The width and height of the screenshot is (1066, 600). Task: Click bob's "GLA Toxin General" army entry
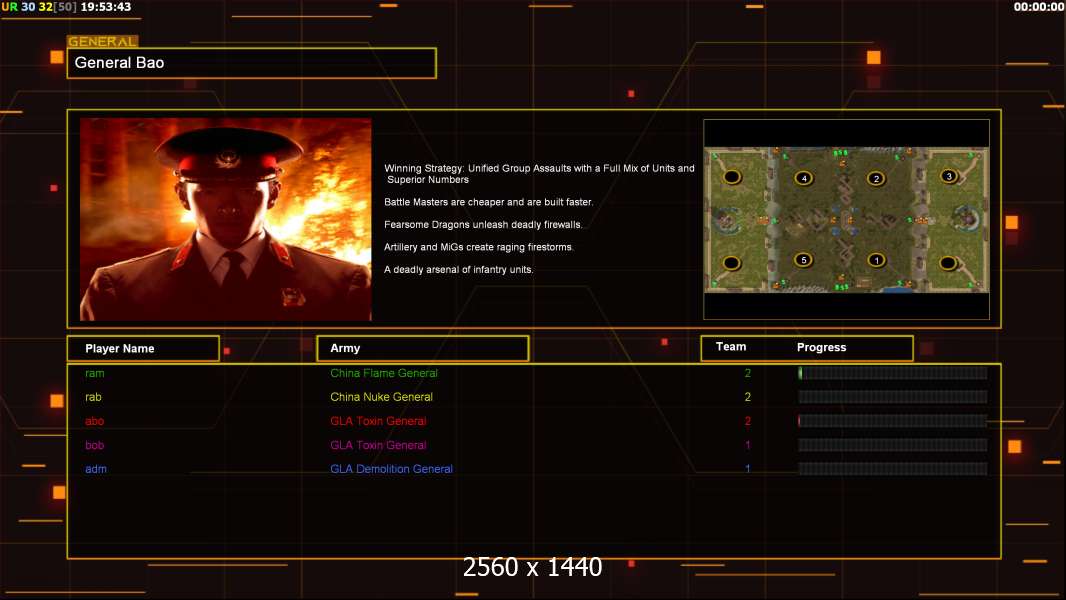click(x=378, y=445)
